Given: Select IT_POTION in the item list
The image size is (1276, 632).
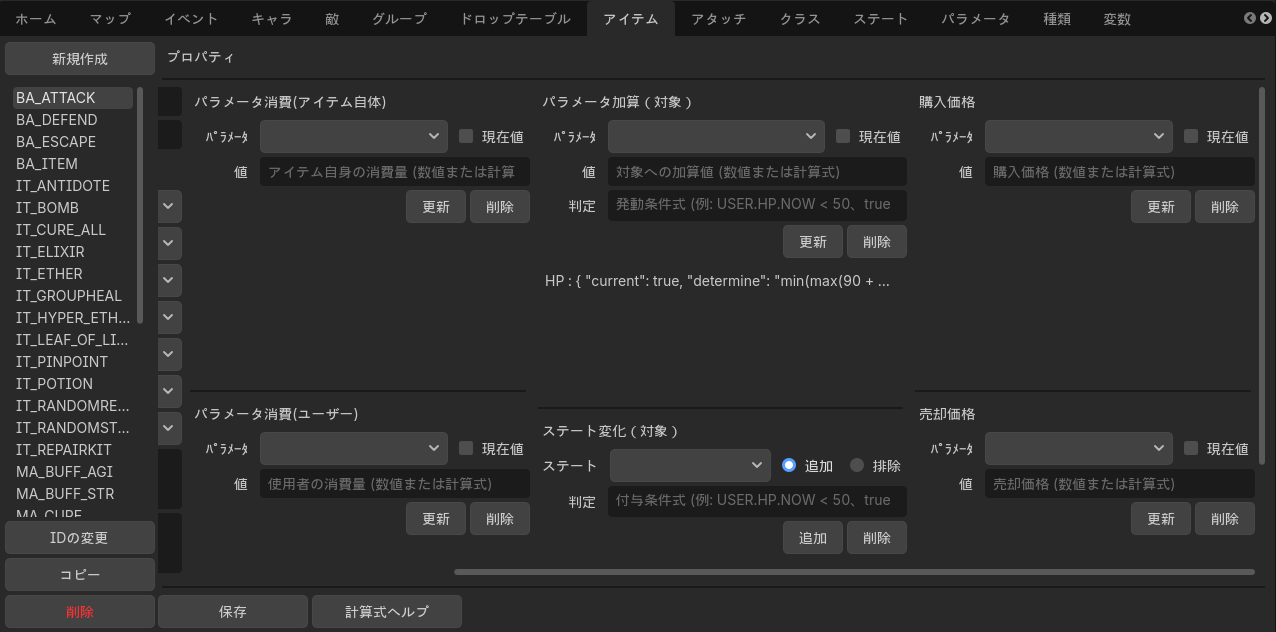Looking at the screenshot, I should pos(72,384).
